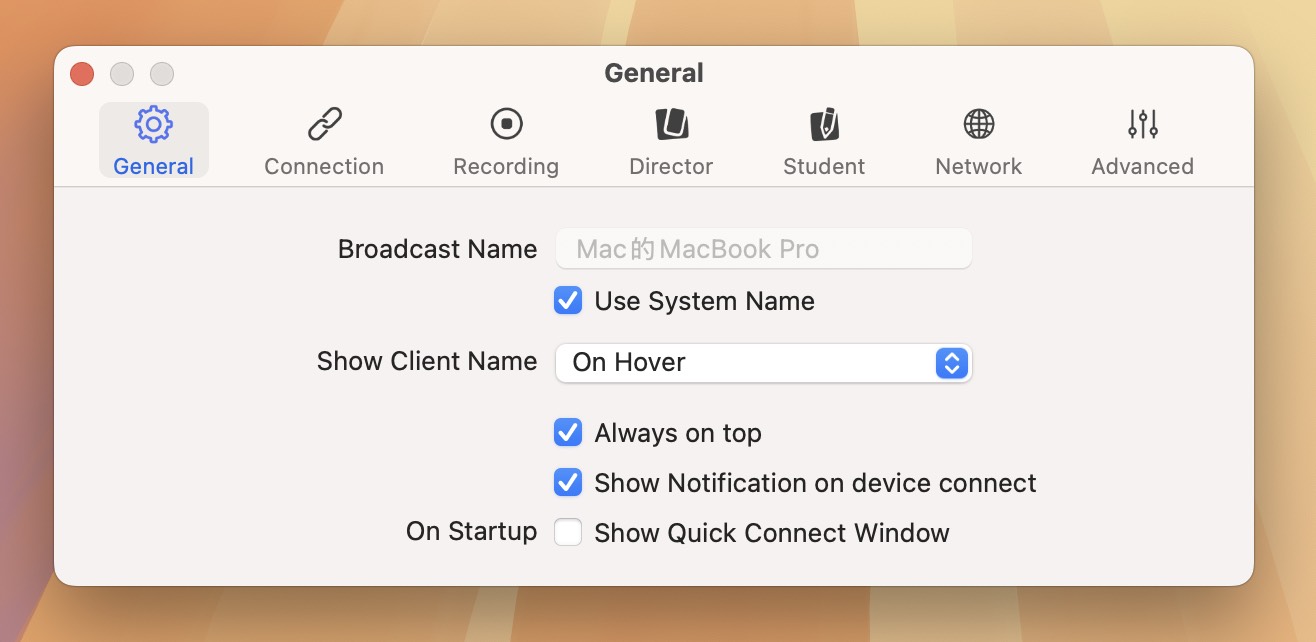Open the Connection link-chain tab
Viewport: 1316px width, 642px height.
click(x=324, y=141)
